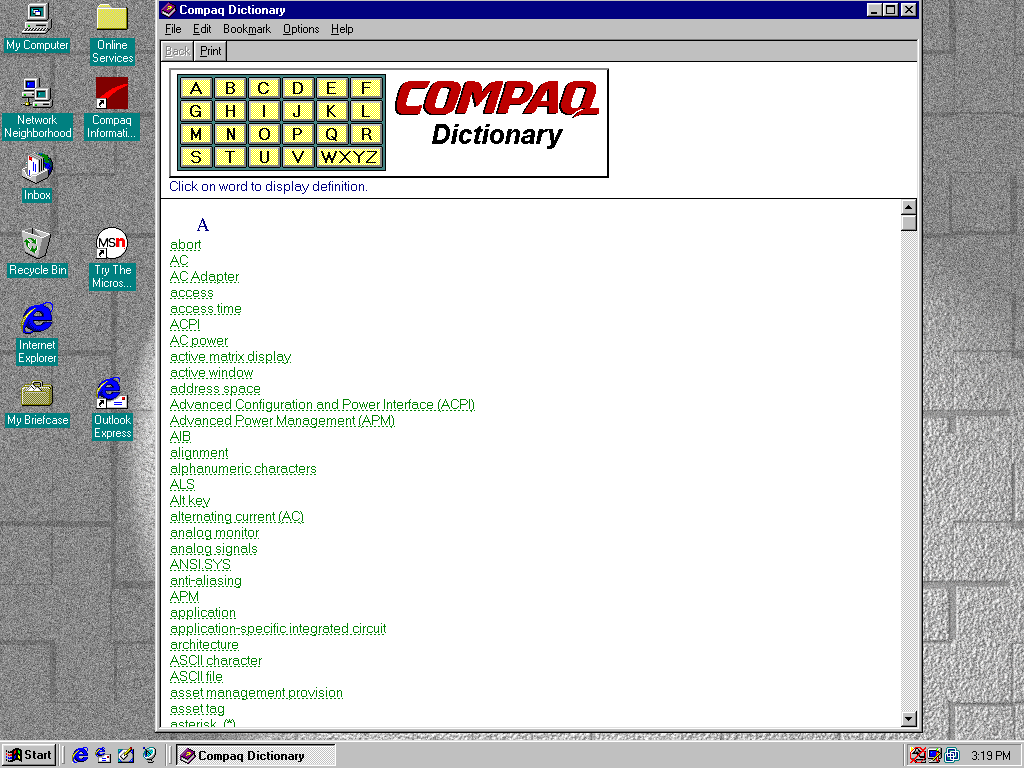
Task: Pick the S key tile
Action: coord(195,157)
